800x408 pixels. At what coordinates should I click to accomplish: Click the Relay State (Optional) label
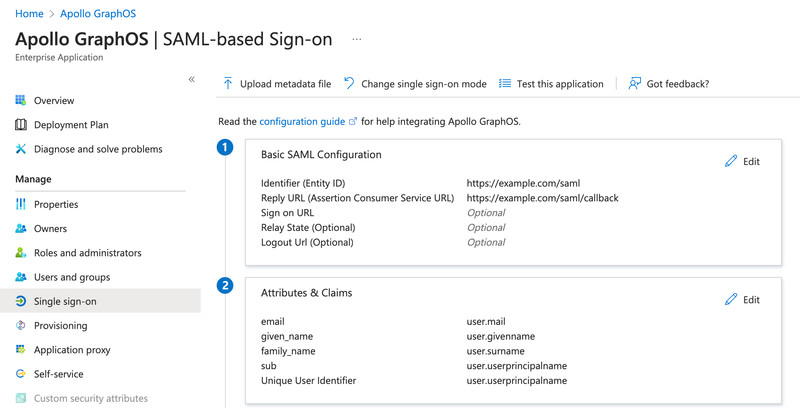[308, 227]
